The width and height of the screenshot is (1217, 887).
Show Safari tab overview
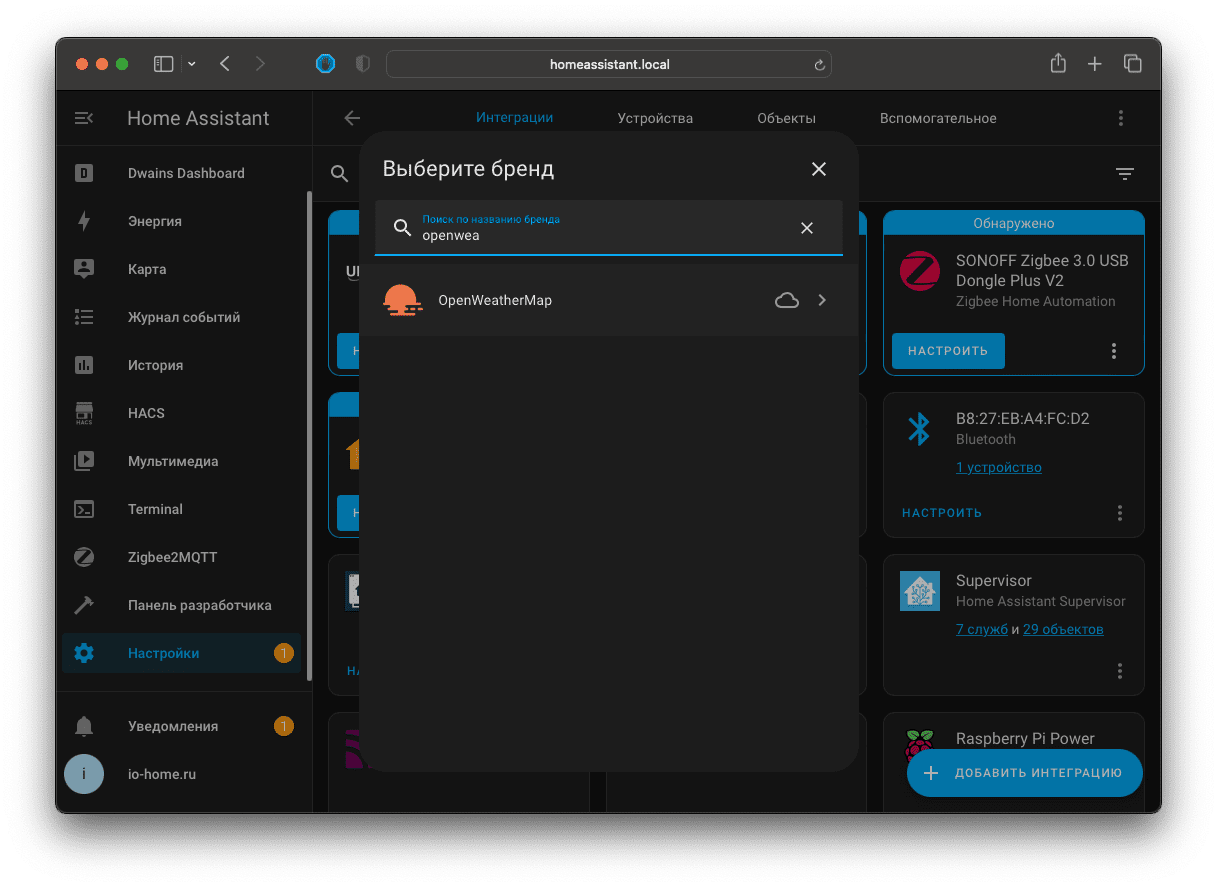pyautogui.click(x=1133, y=64)
